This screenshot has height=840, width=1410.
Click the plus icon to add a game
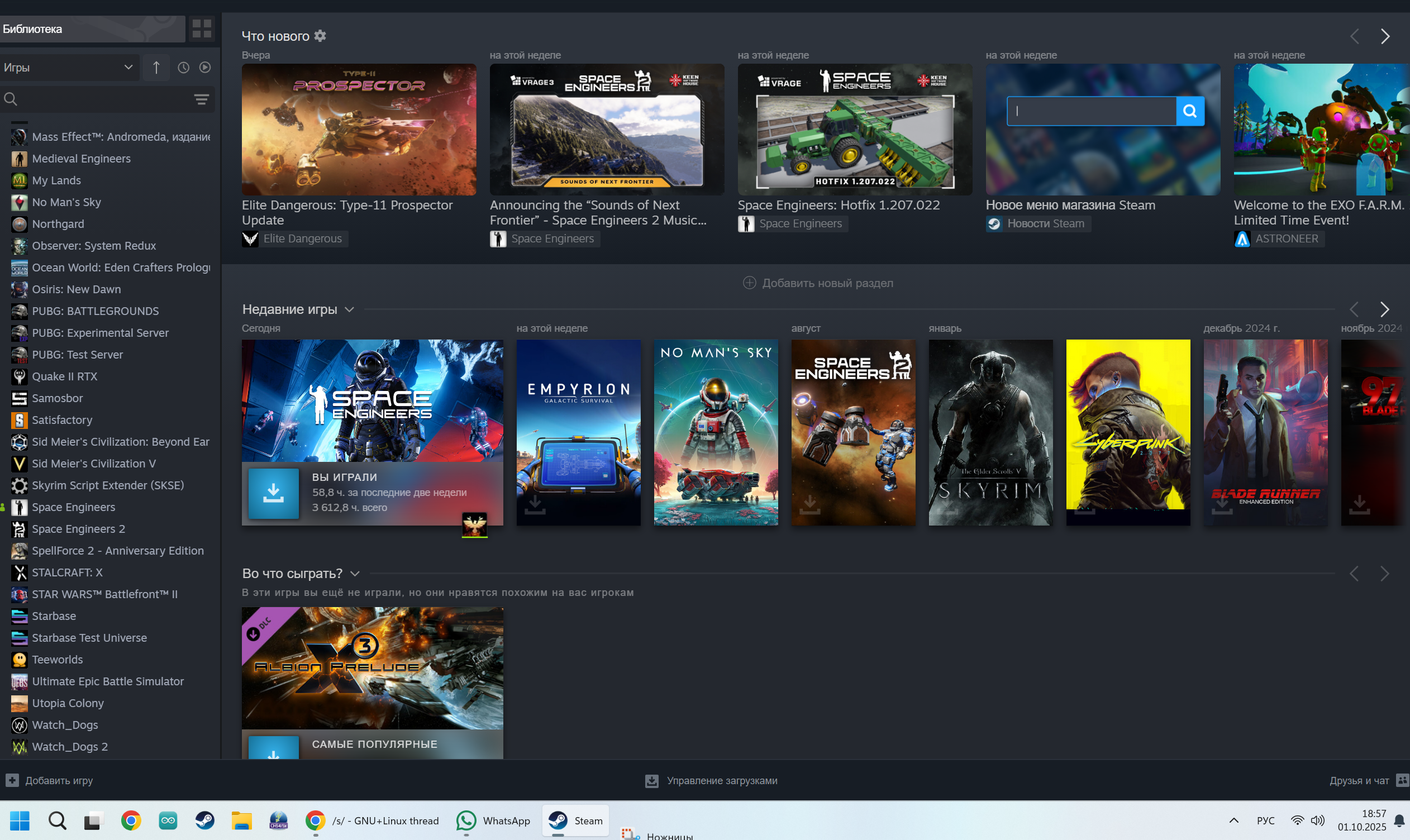pyautogui.click(x=12, y=780)
